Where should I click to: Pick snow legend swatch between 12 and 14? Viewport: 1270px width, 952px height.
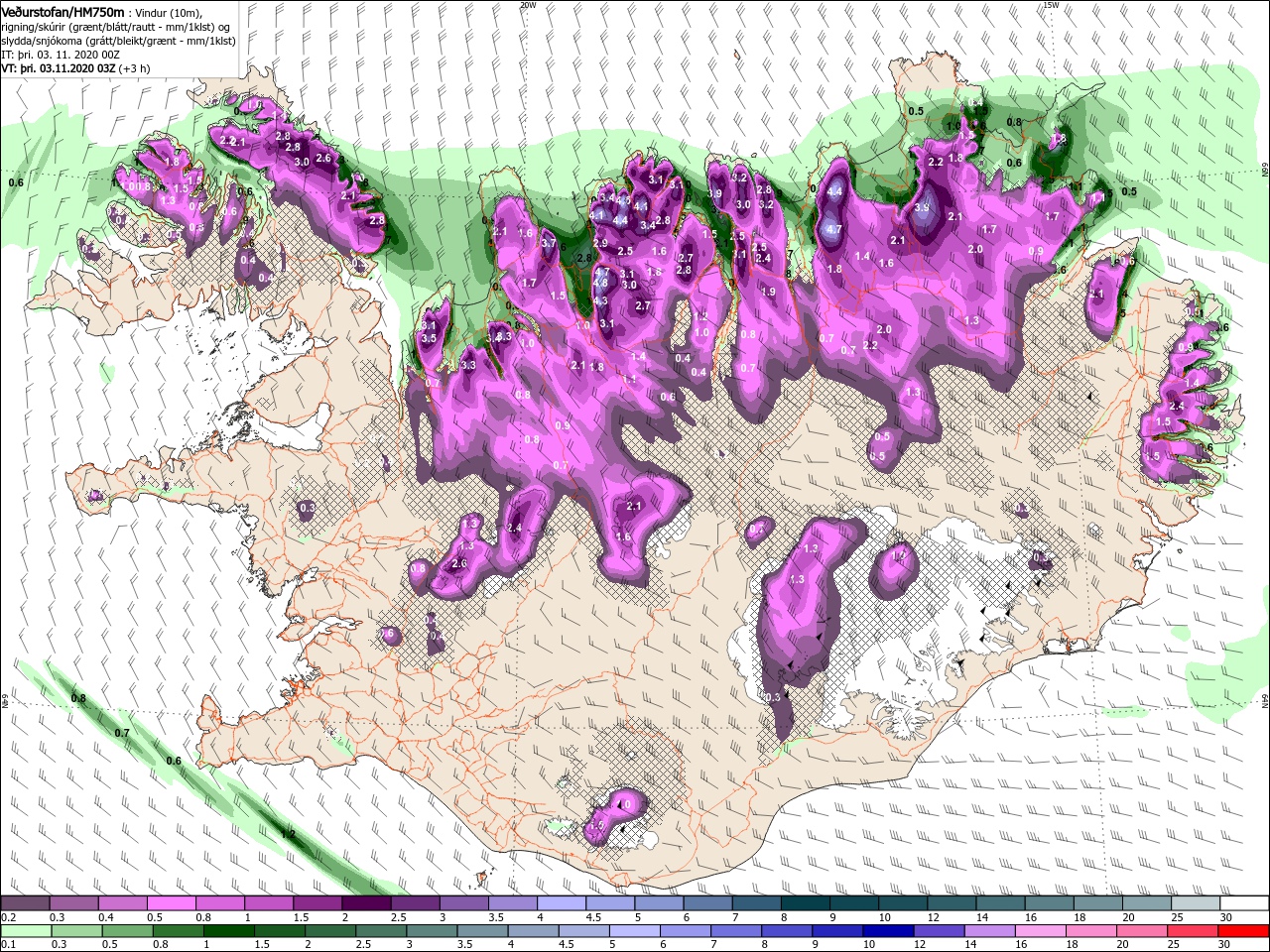952,902
